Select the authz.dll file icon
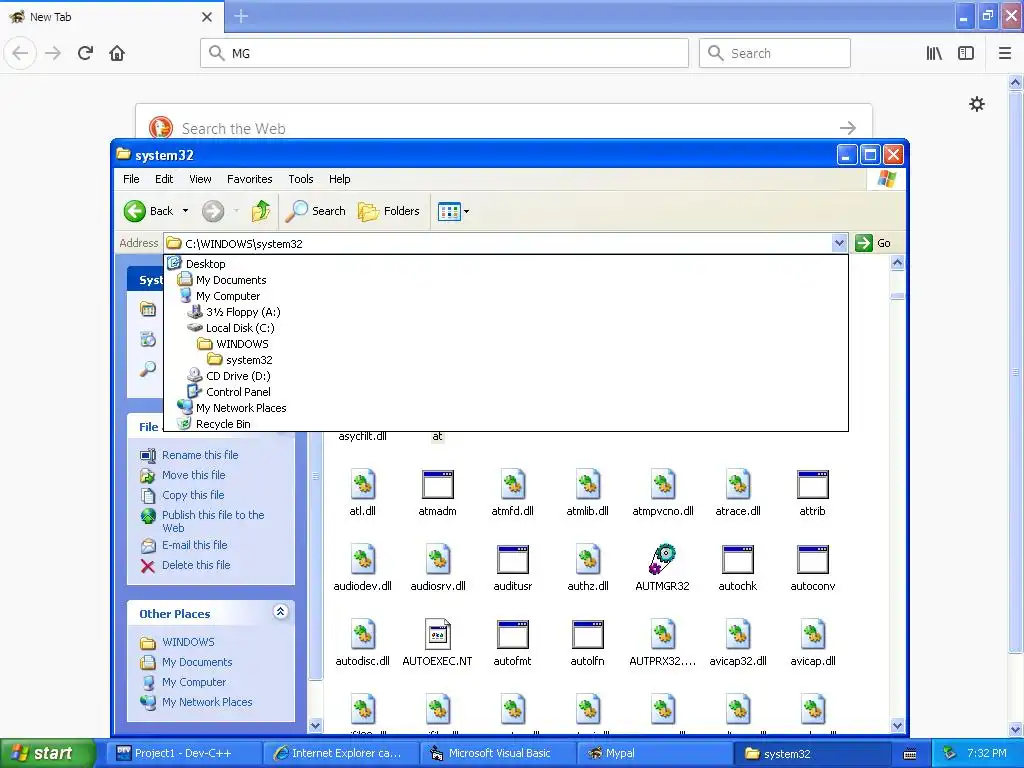Image resolution: width=1024 pixels, height=768 pixels. 588,560
